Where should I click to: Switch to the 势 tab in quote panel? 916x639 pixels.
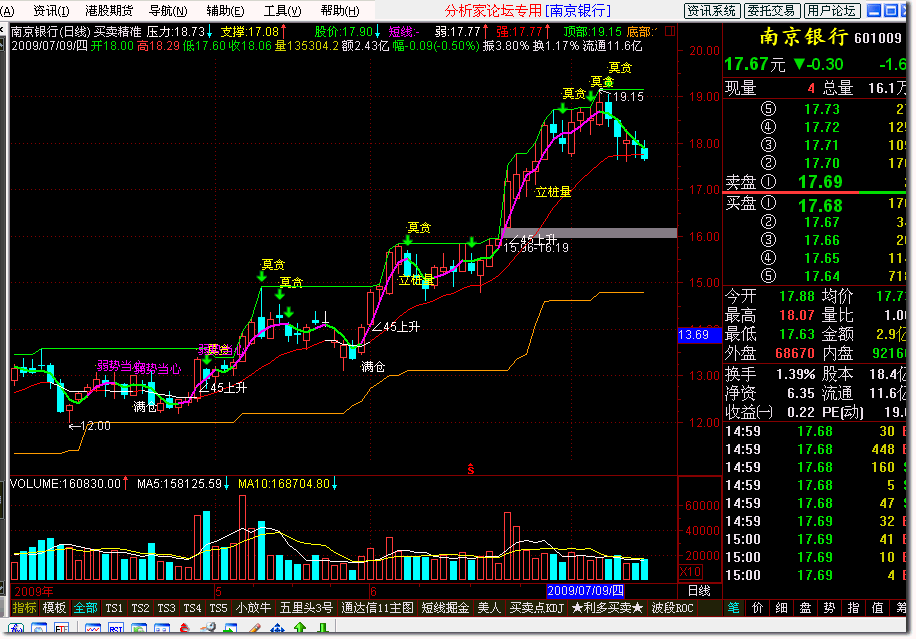(x=830, y=608)
